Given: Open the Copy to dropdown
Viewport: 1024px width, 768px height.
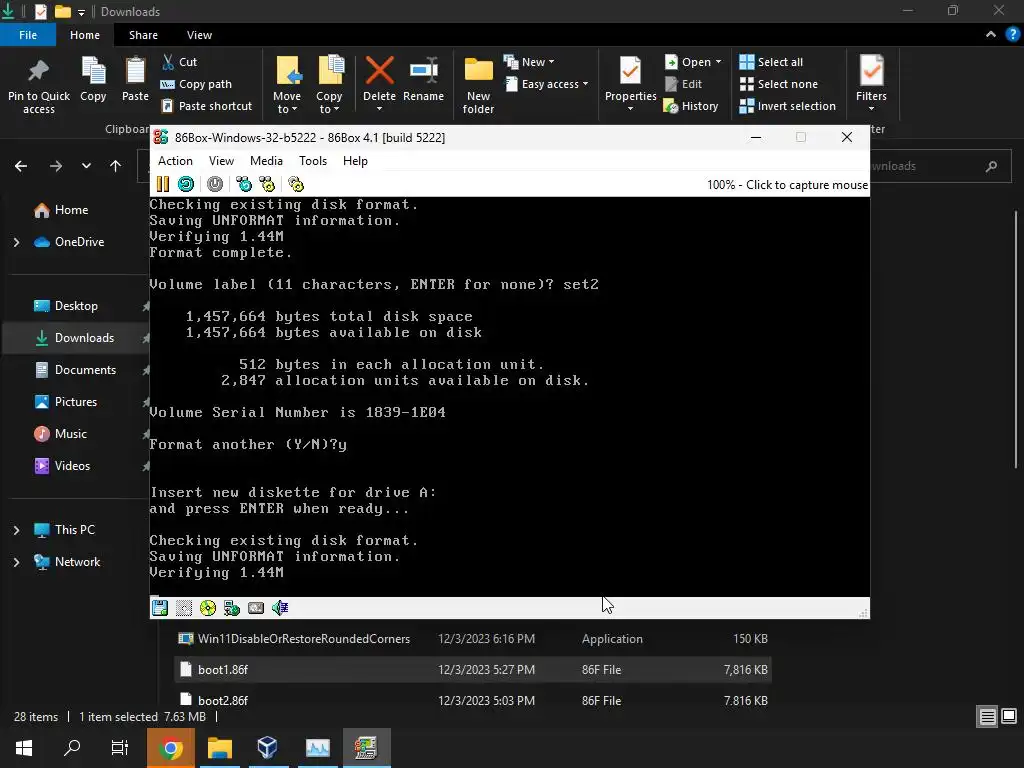Looking at the screenshot, I should [329, 86].
